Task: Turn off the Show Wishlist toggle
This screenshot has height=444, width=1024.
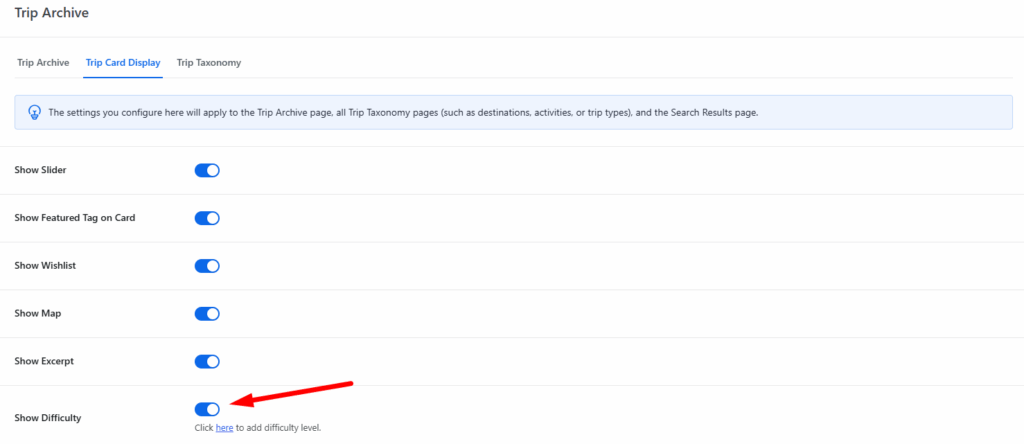Action: point(207,266)
